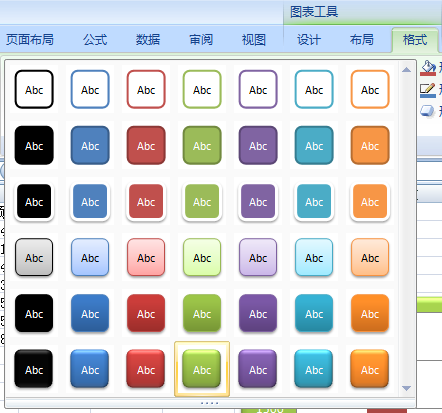Select the green outline white-fill shape style
This screenshot has height=413, width=442.
coord(202,89)
